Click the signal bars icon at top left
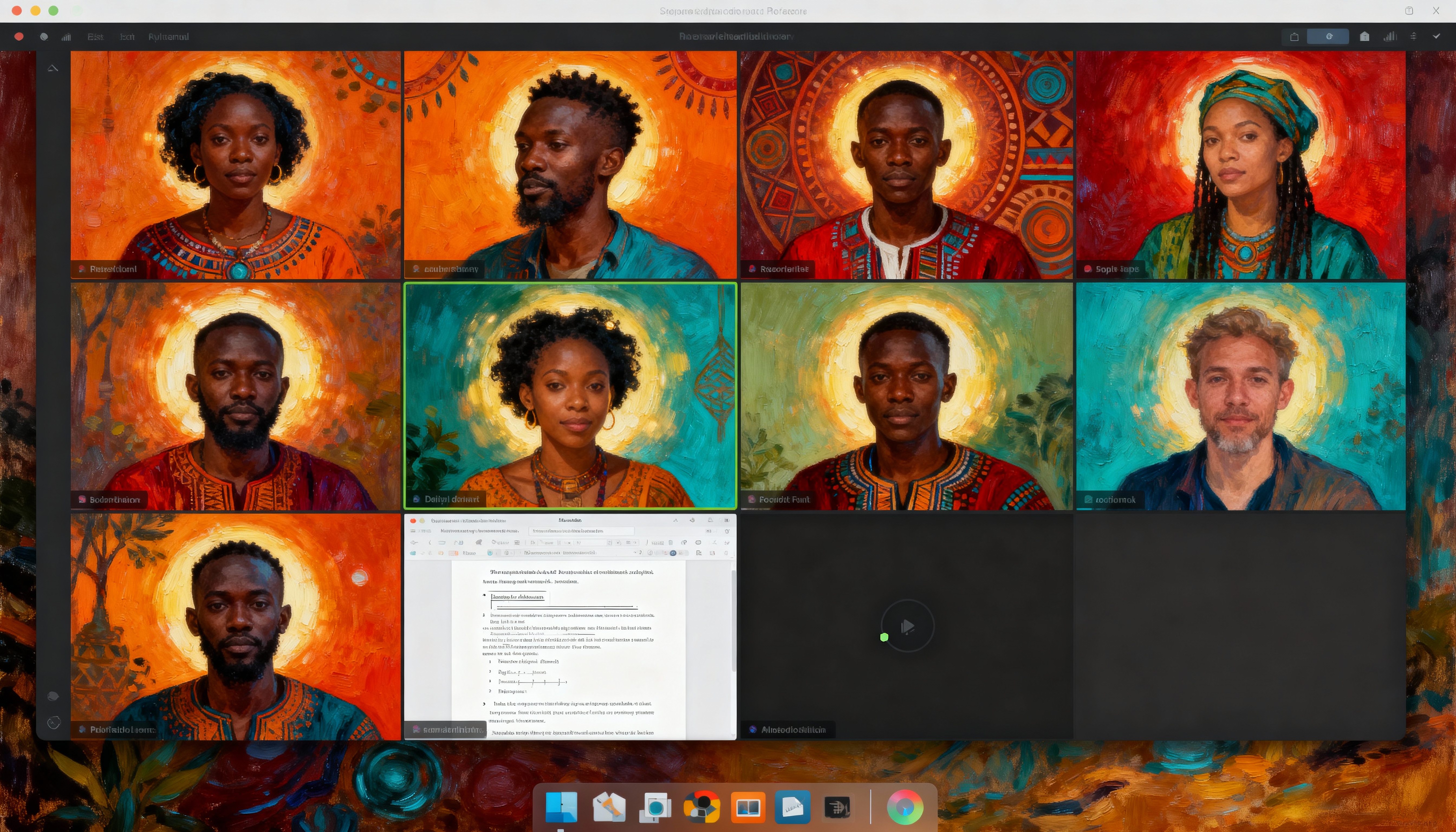This screenshot has width=1456, height=832. pos(66,37)
